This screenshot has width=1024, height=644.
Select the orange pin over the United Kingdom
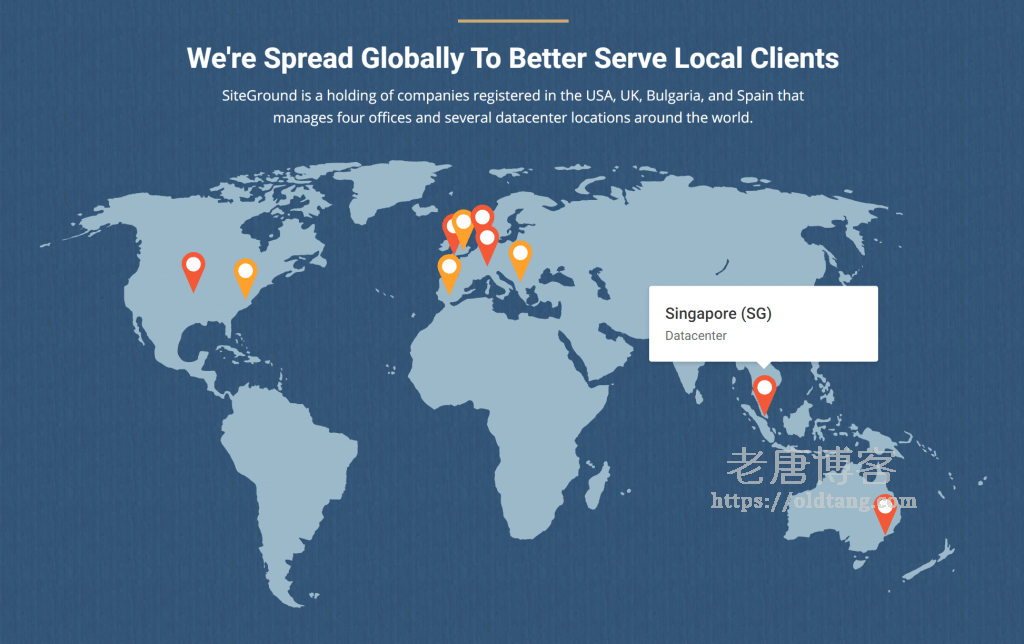[x=463, y=224]
